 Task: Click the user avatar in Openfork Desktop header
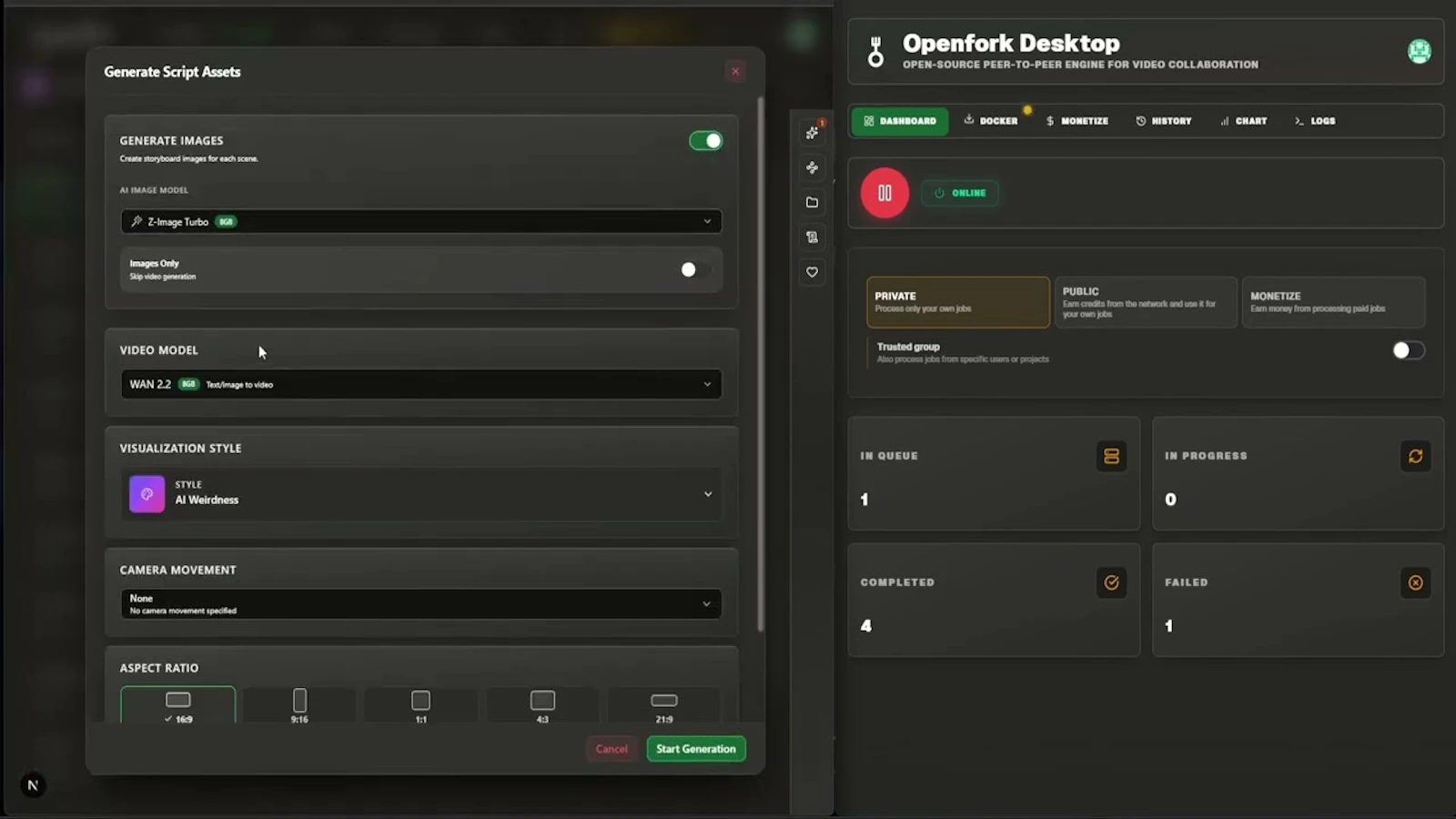(x=1419, y=51)
